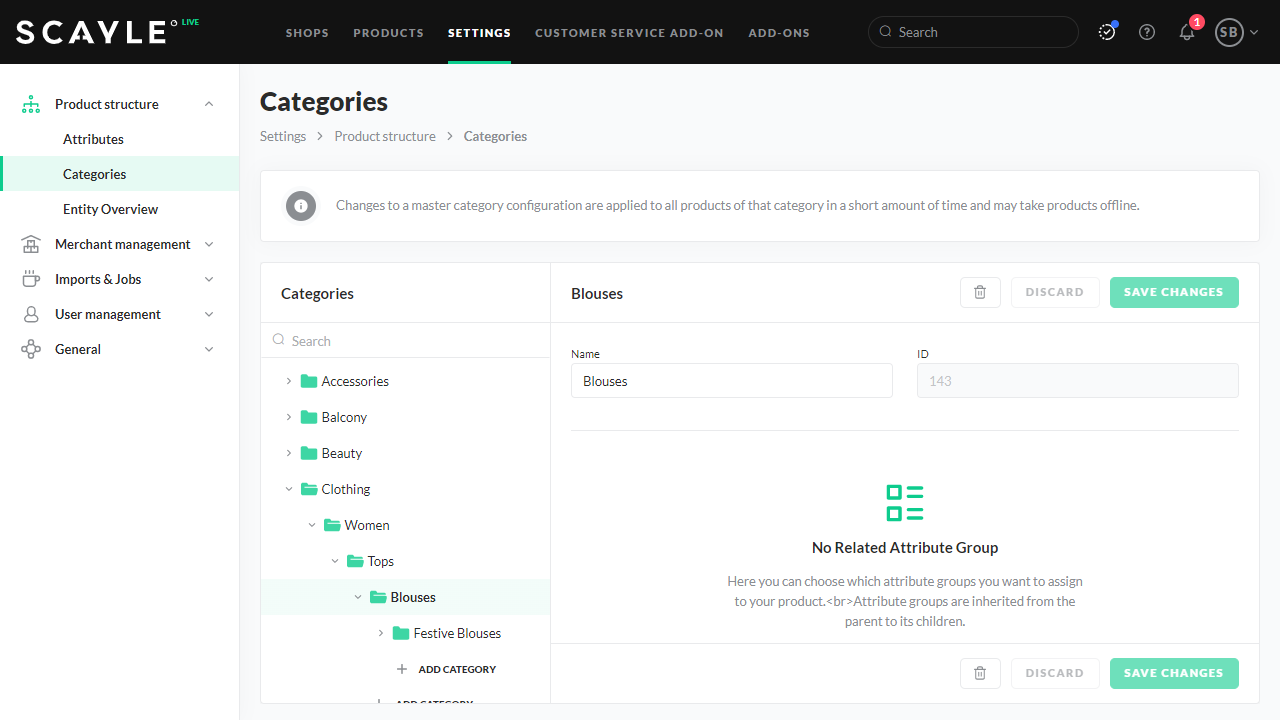The height and width of the screenshot is (720, 1280).
Task: Switch to the Add-Ons tab
Action: point(779,33)
